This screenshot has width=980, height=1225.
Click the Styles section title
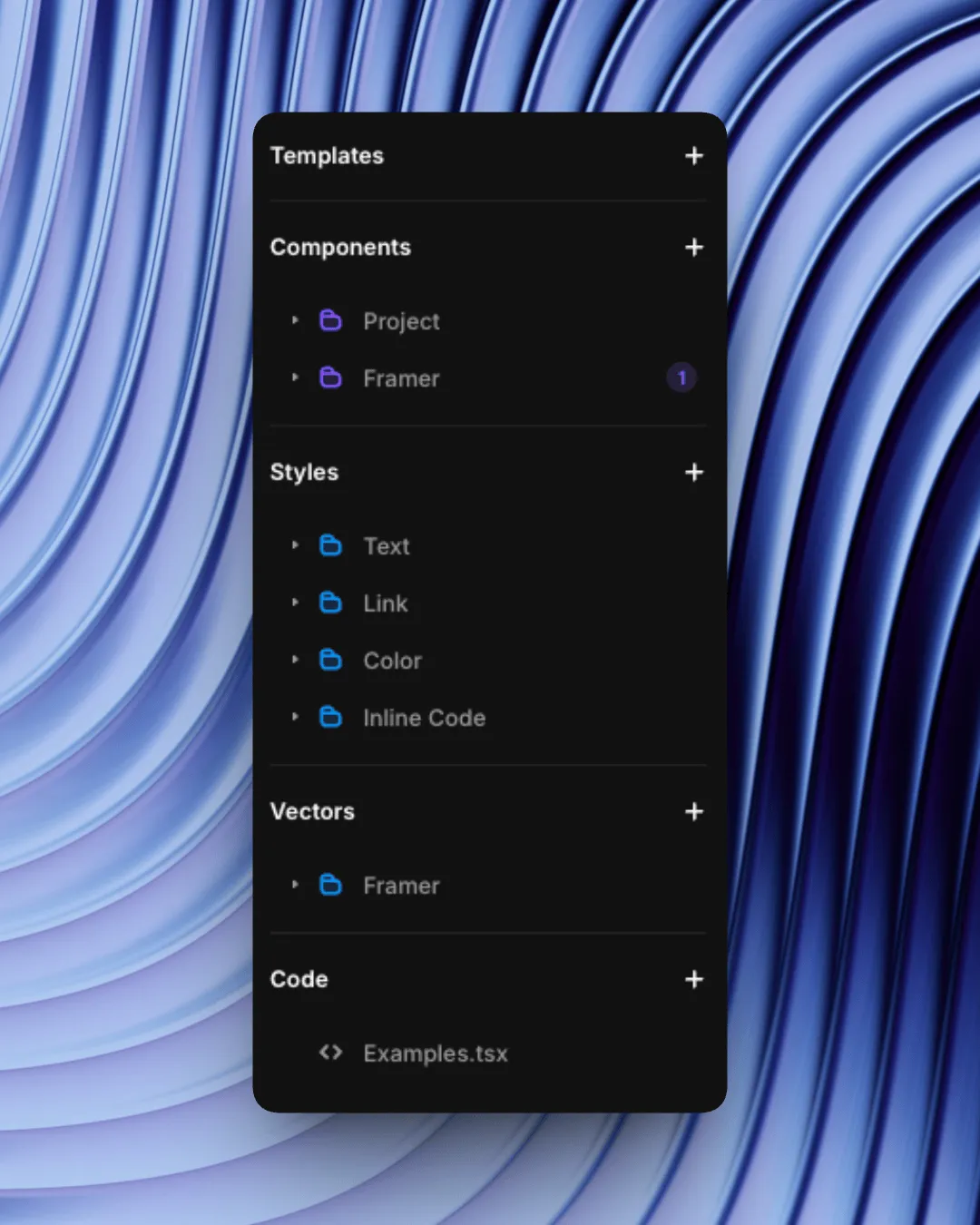(304, 473)
